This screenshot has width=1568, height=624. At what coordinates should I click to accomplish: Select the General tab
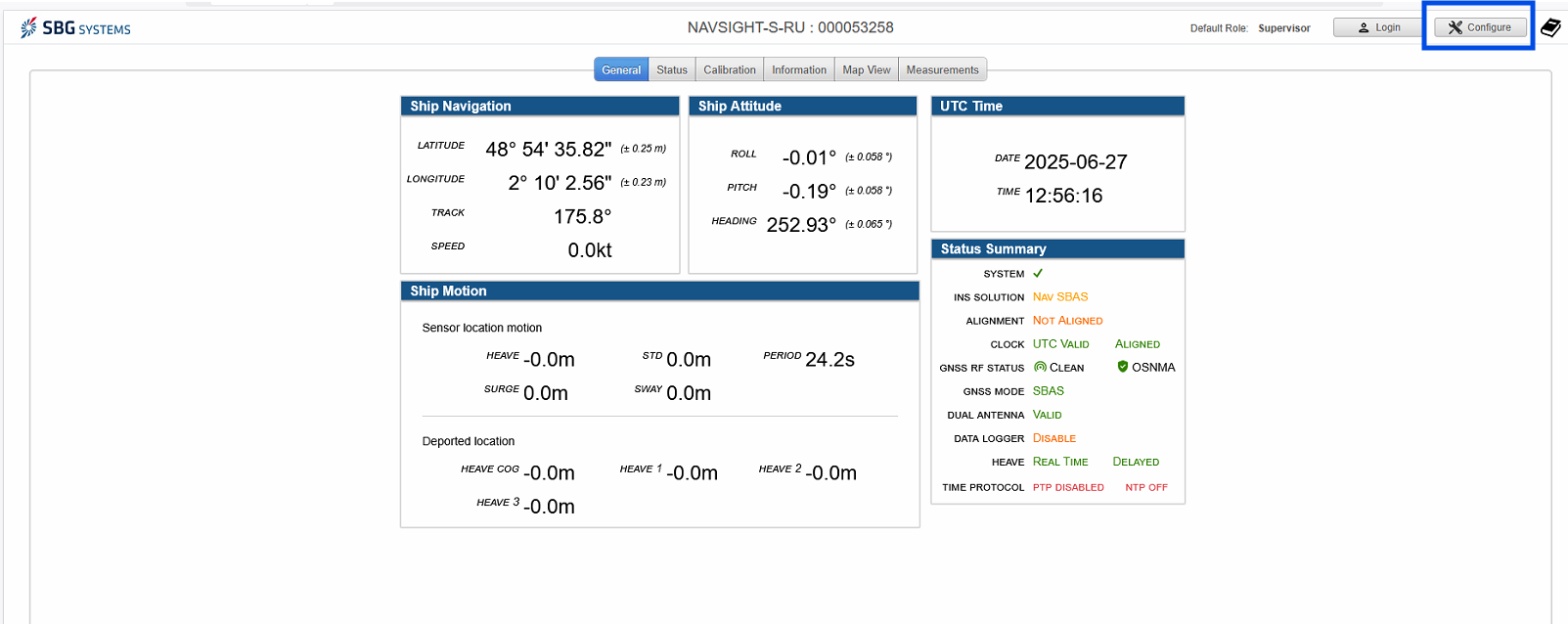pos(621,70)
